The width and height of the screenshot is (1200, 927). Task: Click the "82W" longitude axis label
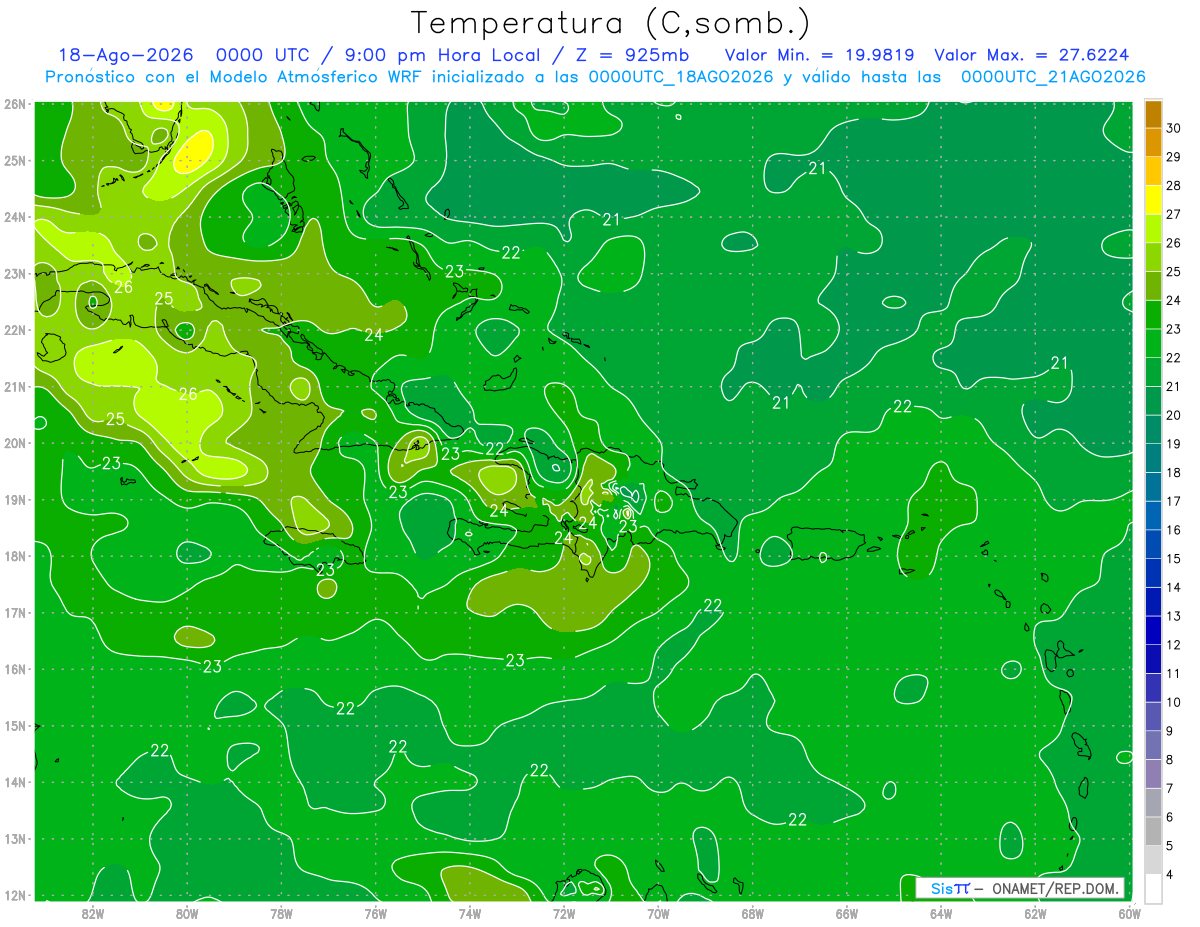(93, 912)
